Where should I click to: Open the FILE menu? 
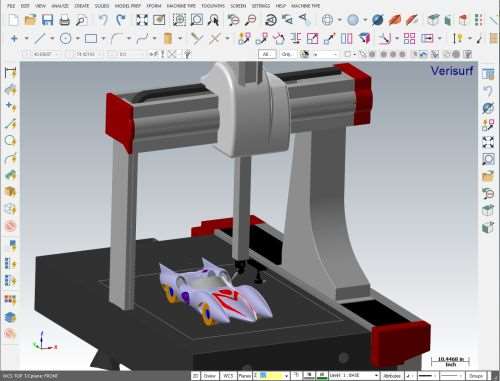[x=11, y=6]
